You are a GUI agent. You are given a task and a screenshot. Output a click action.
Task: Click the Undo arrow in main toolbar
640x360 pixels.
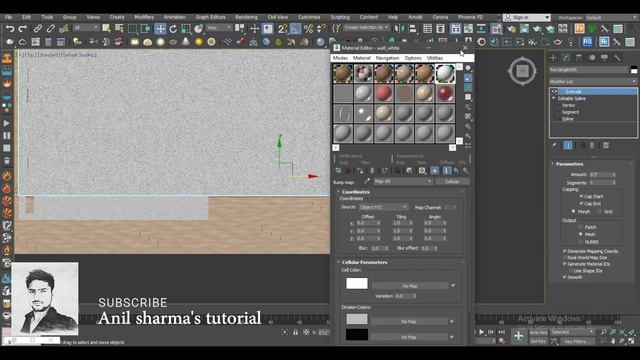pyautogui.click(x=10, y=29)
